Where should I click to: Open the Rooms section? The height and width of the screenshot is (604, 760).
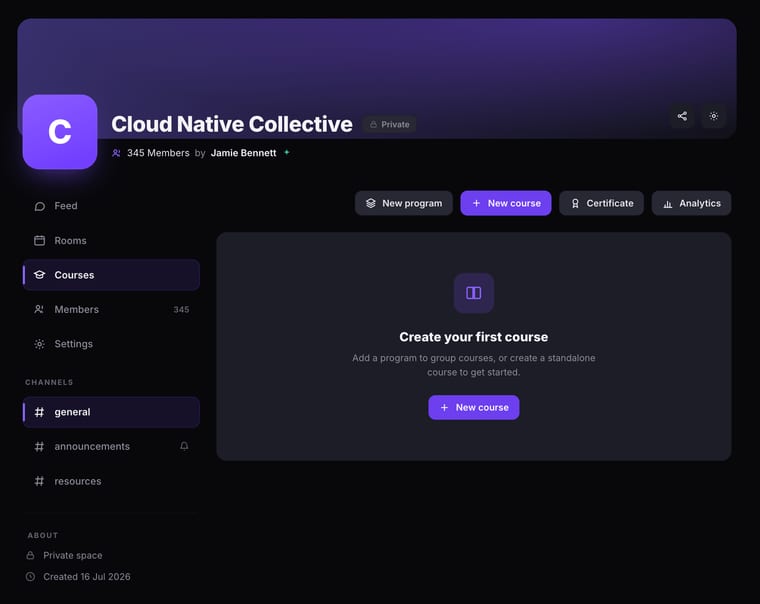click(x=111, y=240)
